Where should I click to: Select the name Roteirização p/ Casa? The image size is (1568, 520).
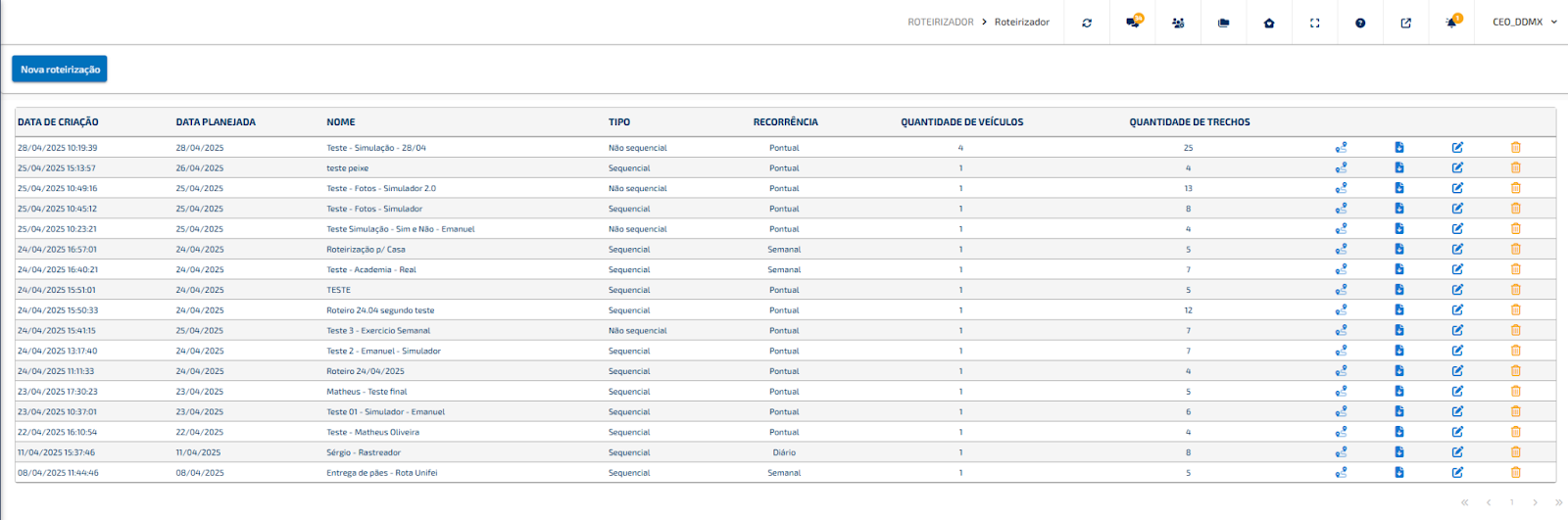(366, 250)
